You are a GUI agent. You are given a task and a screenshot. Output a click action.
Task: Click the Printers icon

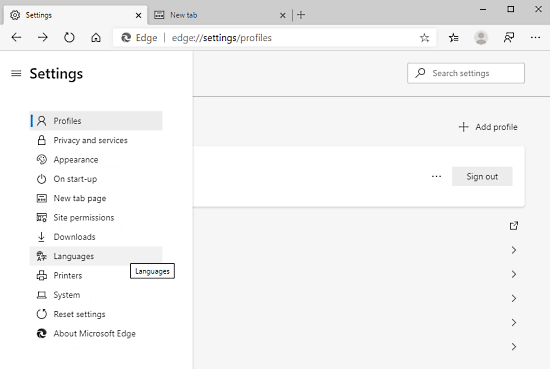pos(41,275)
